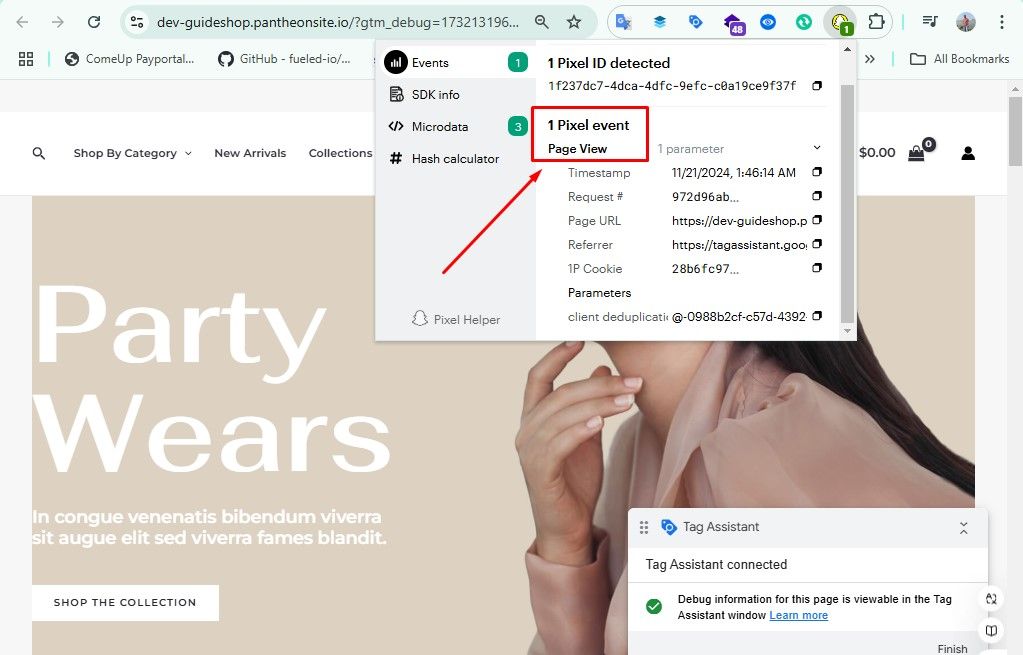Copy the Request # value

(x=817, y=196)
